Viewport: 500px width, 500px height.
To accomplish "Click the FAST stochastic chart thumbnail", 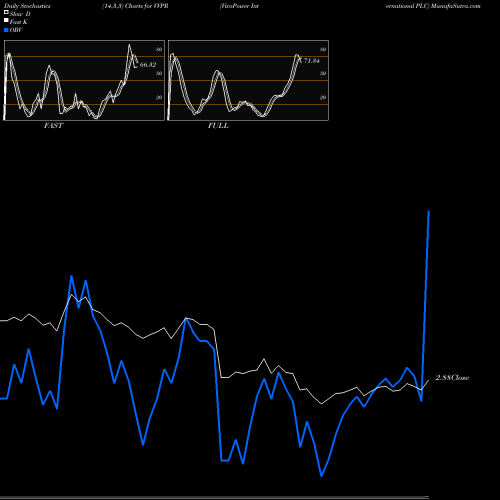I will 84,80.
